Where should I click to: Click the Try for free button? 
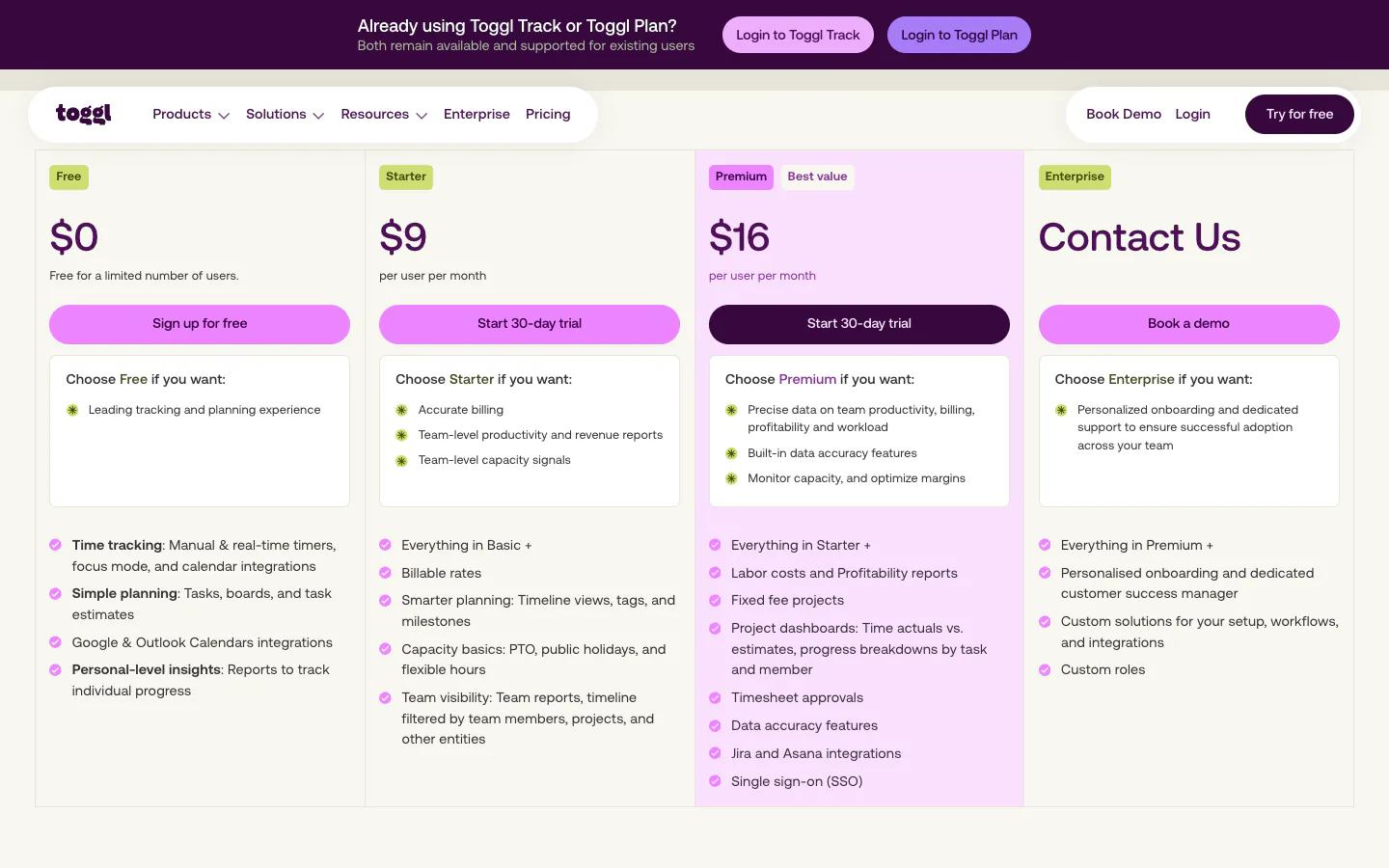(x=1299, y=114)
